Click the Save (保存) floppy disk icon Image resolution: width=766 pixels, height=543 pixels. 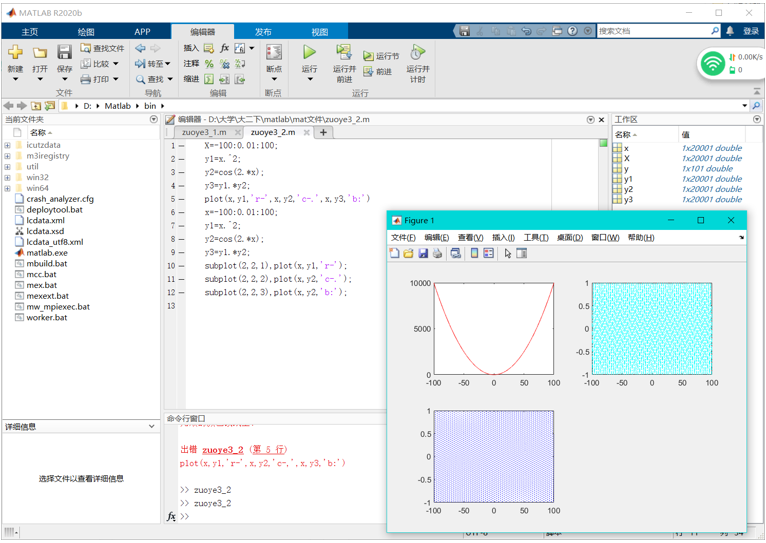(64, 52)
